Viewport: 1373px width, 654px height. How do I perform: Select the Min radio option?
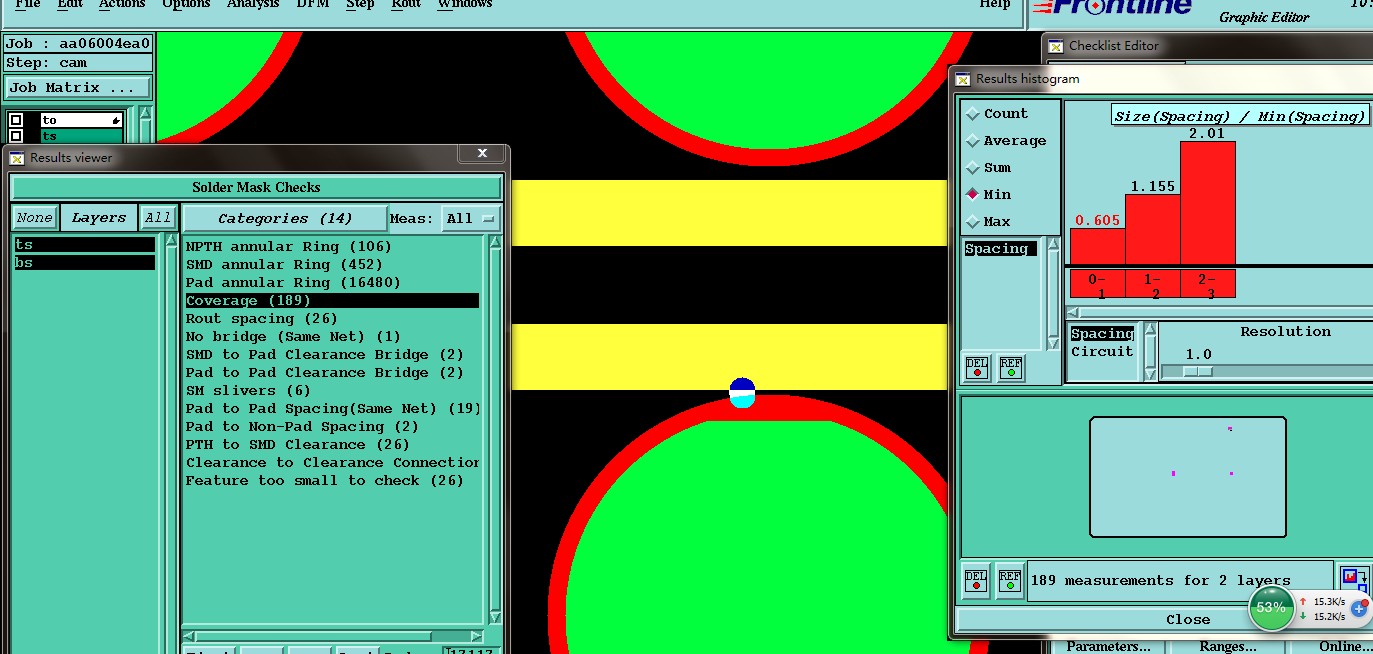coord(972,194)
